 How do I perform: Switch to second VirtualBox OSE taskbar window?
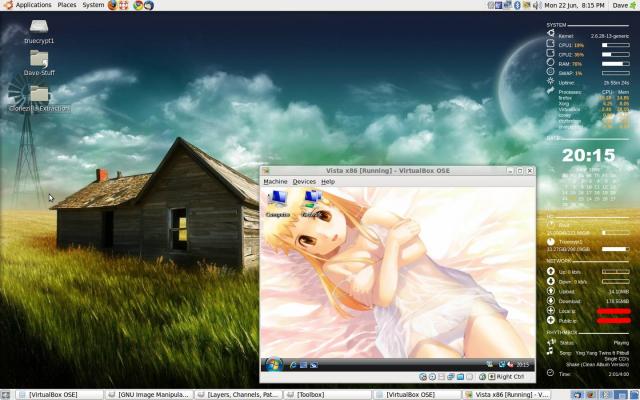(x=416, y=395)
